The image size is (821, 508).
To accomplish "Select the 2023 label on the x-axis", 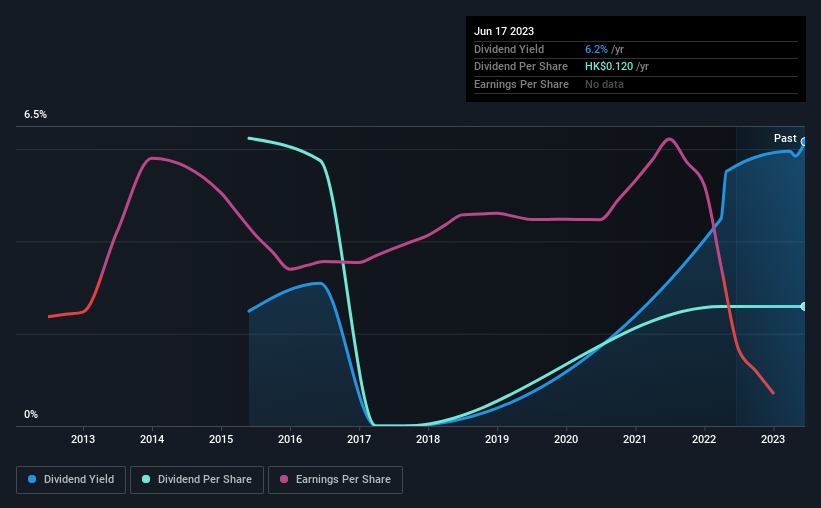I will click(x=773, y=439).
